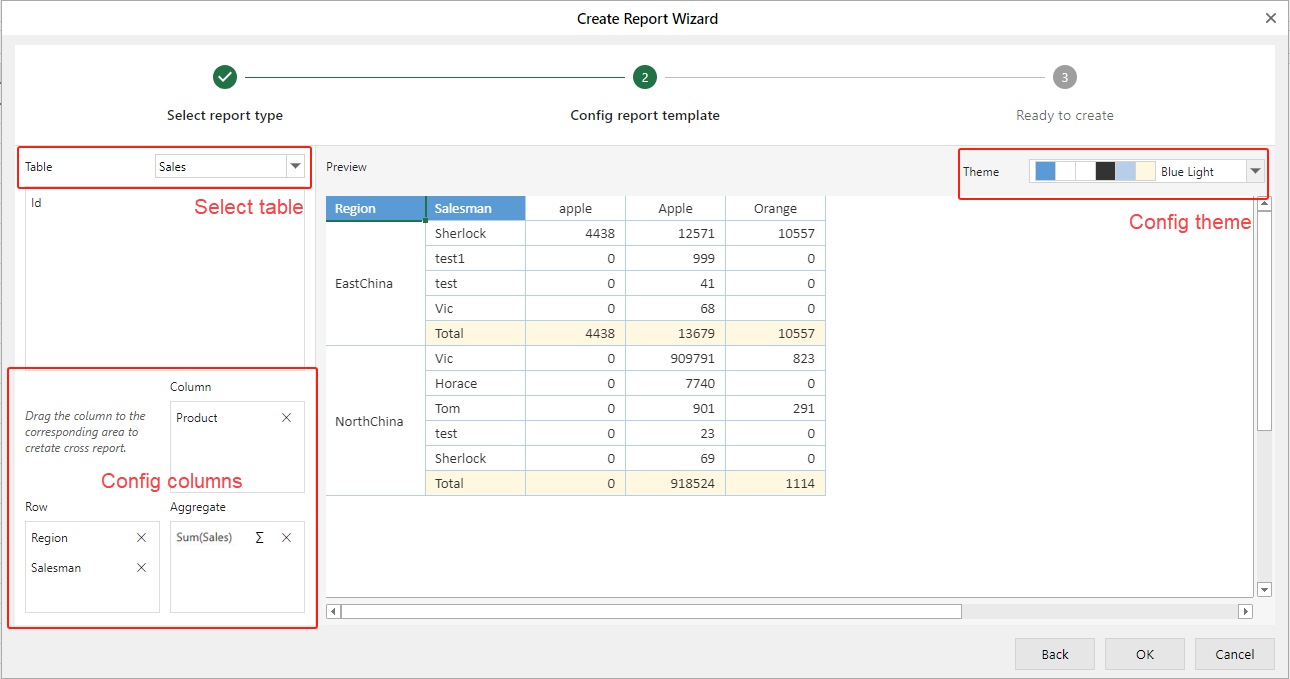Viewport: 1290px width, 679px height.
Task: Click the step 2 circle indicator
Action: click(x=645, y=77)
